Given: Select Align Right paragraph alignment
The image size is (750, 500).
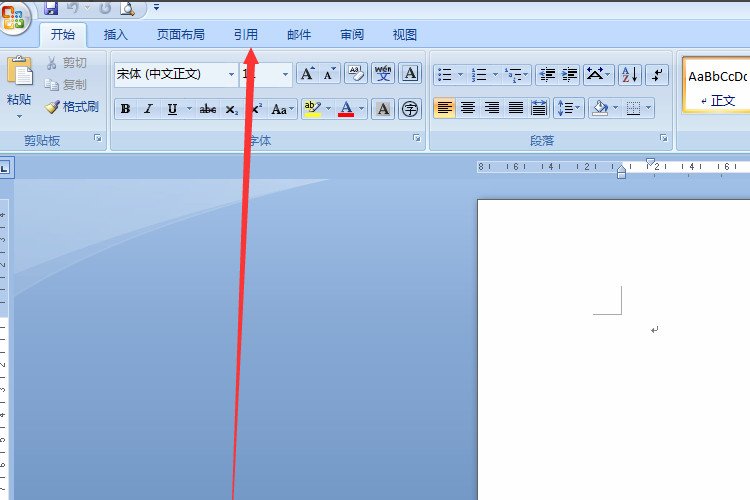Looking at the screenshot, I should 492,108.
